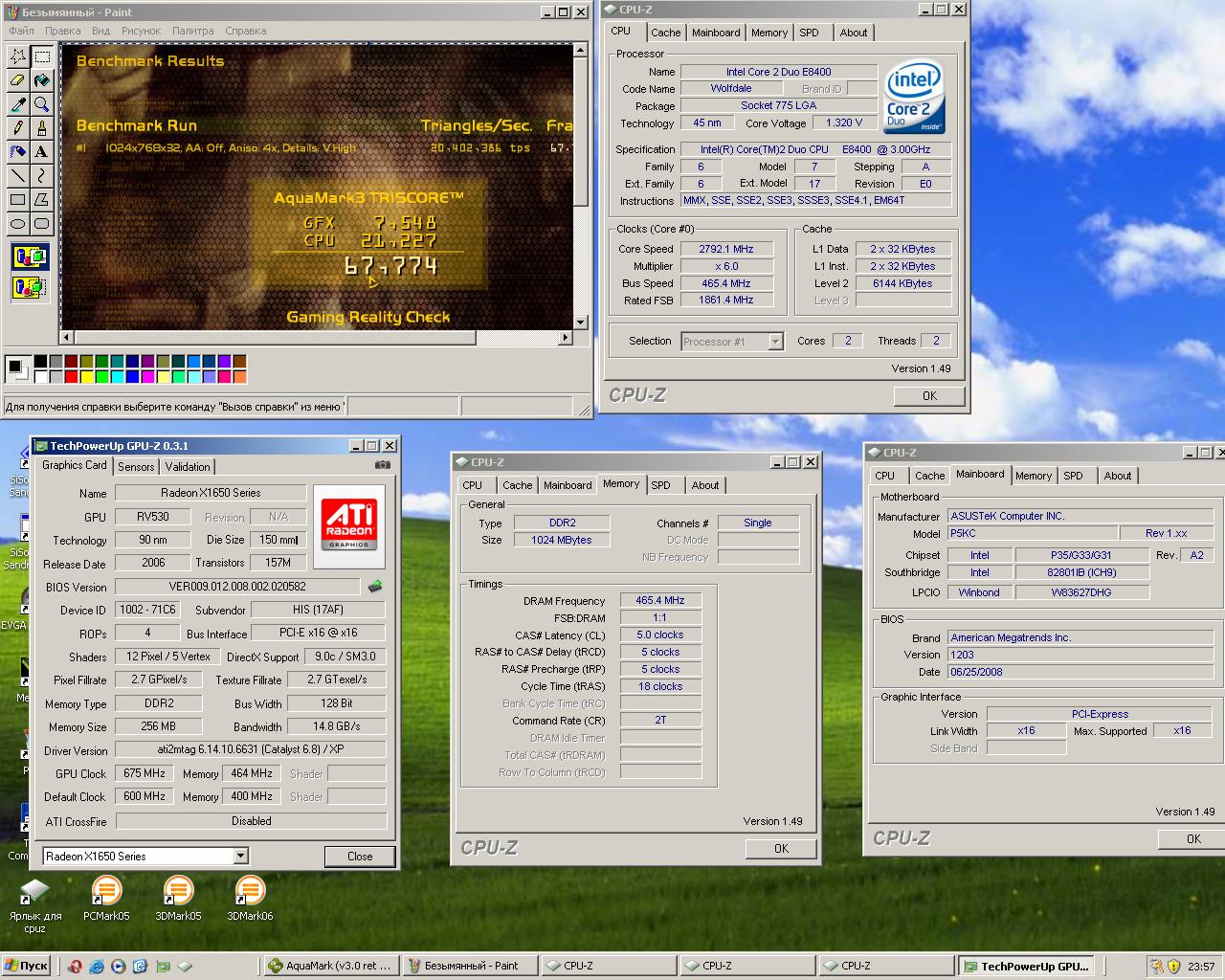Choose the Rounded Rectangle tool
The height and width of the screenshot is (980, 1225).
42,224
